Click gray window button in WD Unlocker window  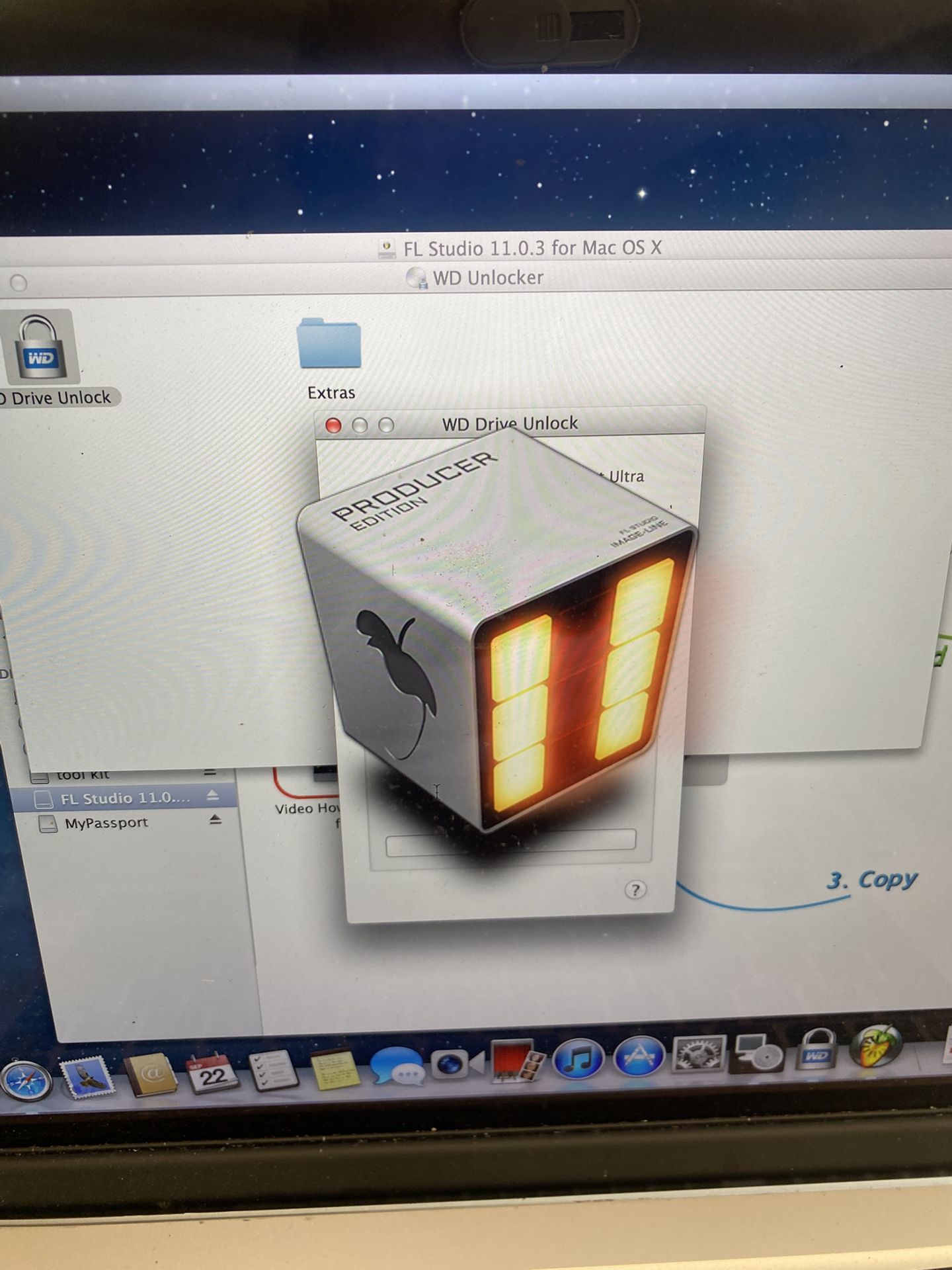click(19, 283)
